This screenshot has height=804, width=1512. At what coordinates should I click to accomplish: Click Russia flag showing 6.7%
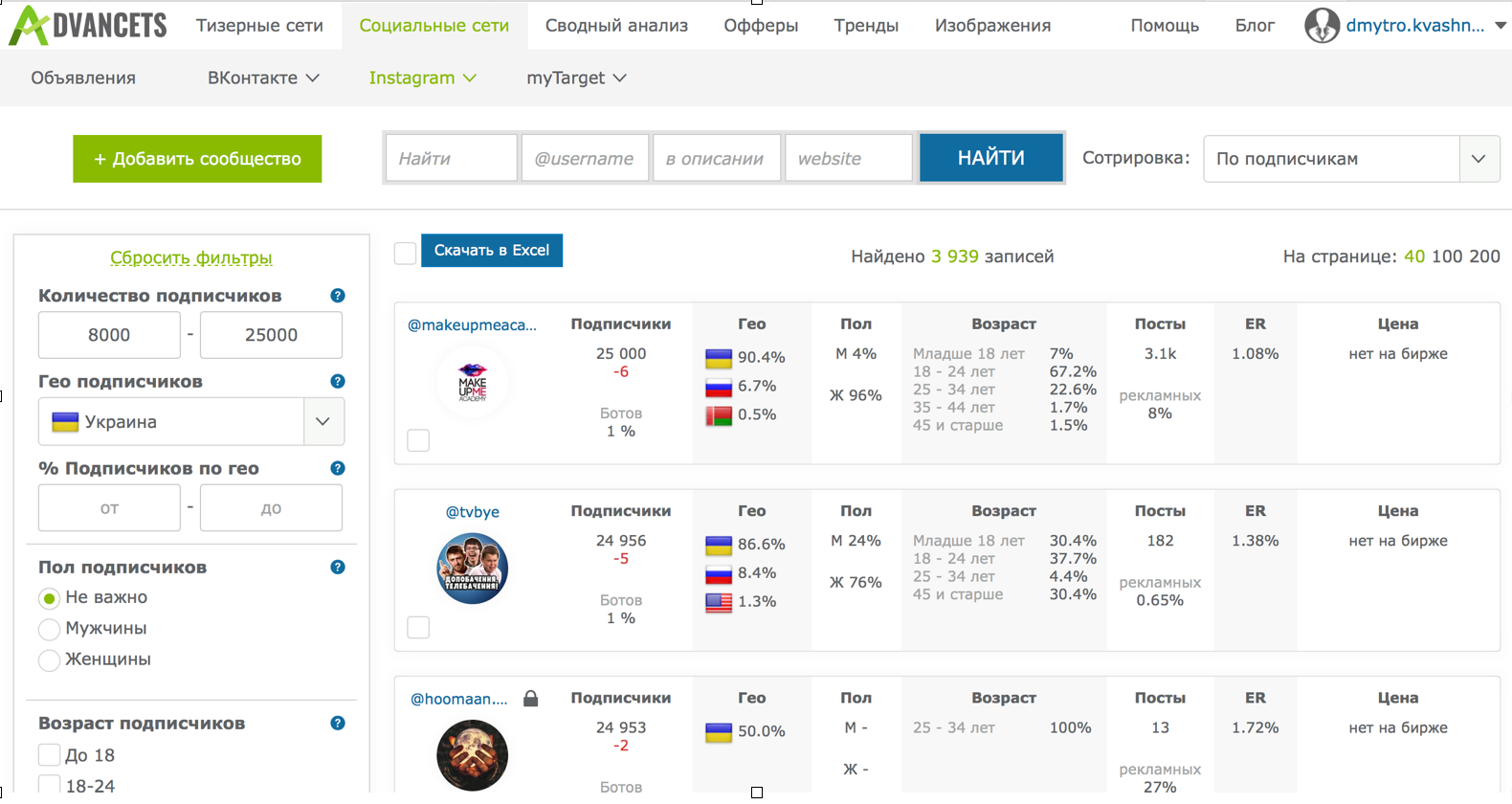point(719,387)
